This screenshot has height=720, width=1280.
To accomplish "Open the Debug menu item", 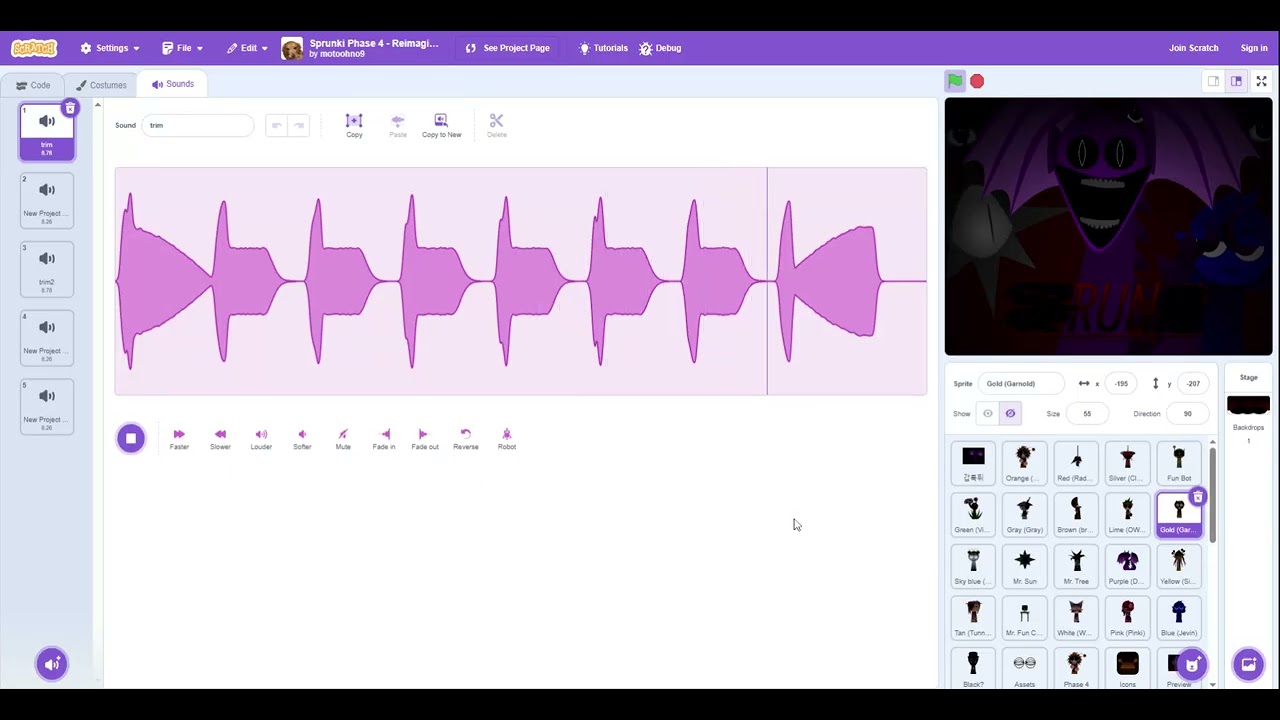I will point(660,48).
